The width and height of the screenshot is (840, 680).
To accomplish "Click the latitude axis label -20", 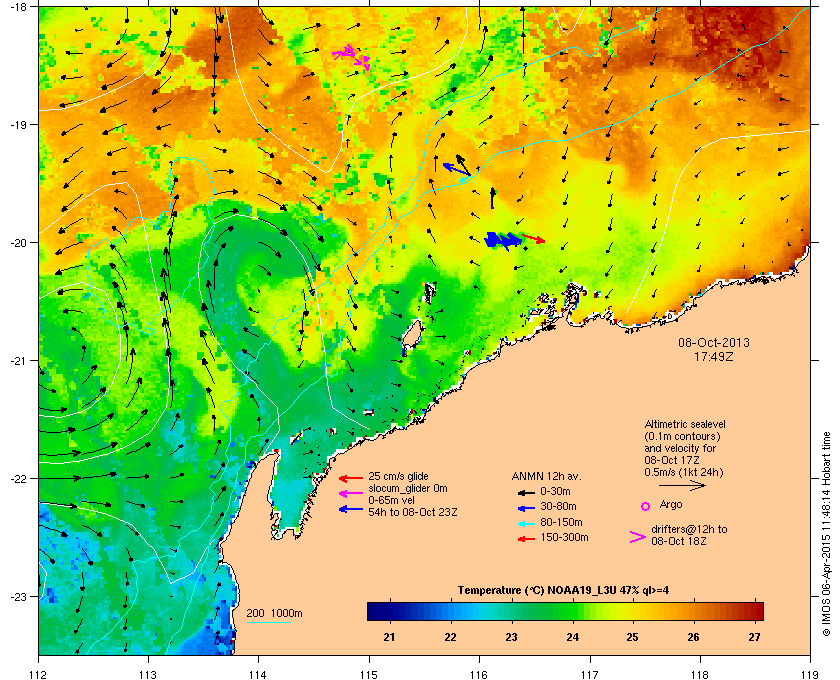I will point(18,242).
